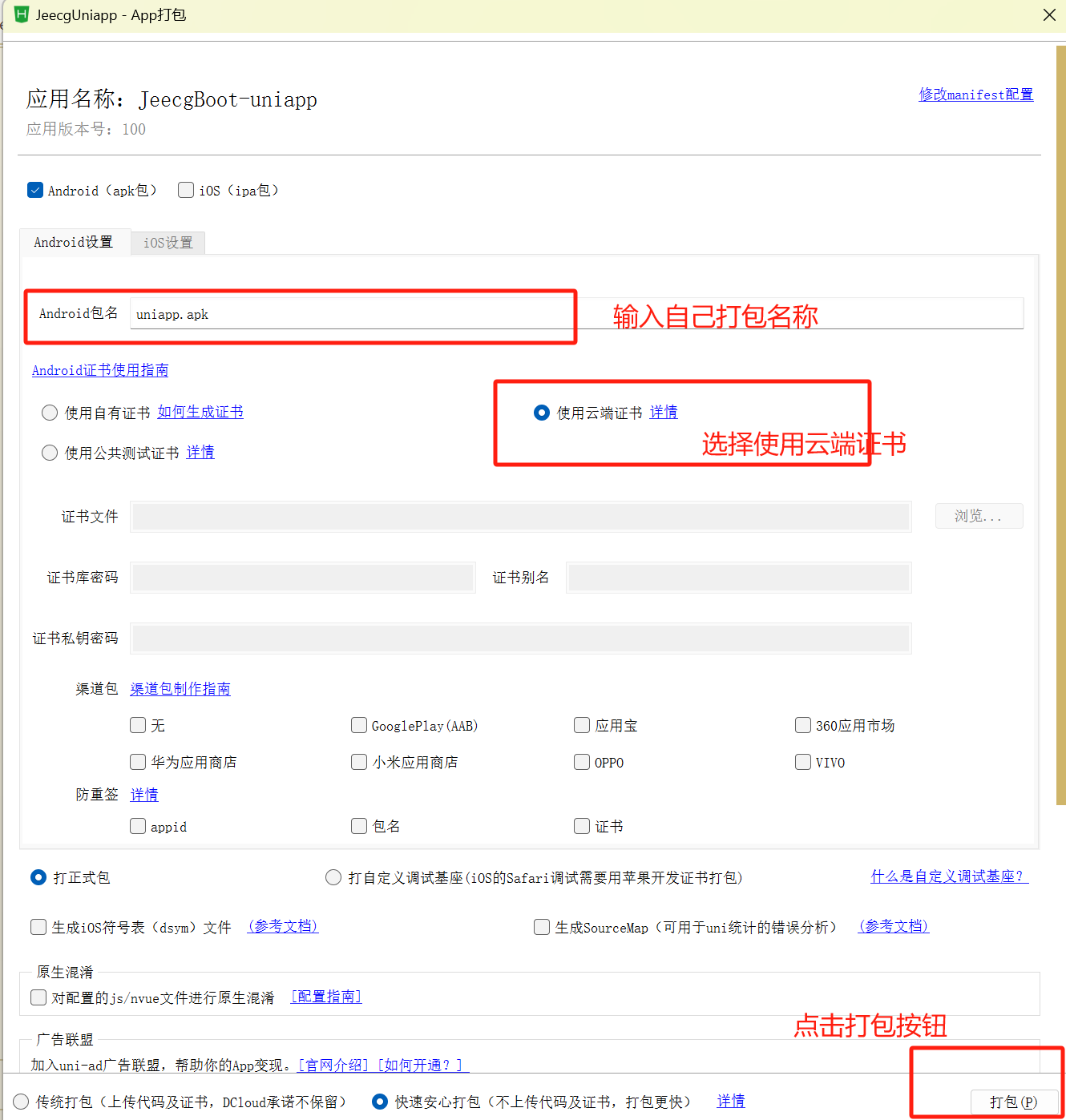Check the 包名 anti-resign checkbox
Viewport: 1066px width, 1120px height.
point(359,826)
